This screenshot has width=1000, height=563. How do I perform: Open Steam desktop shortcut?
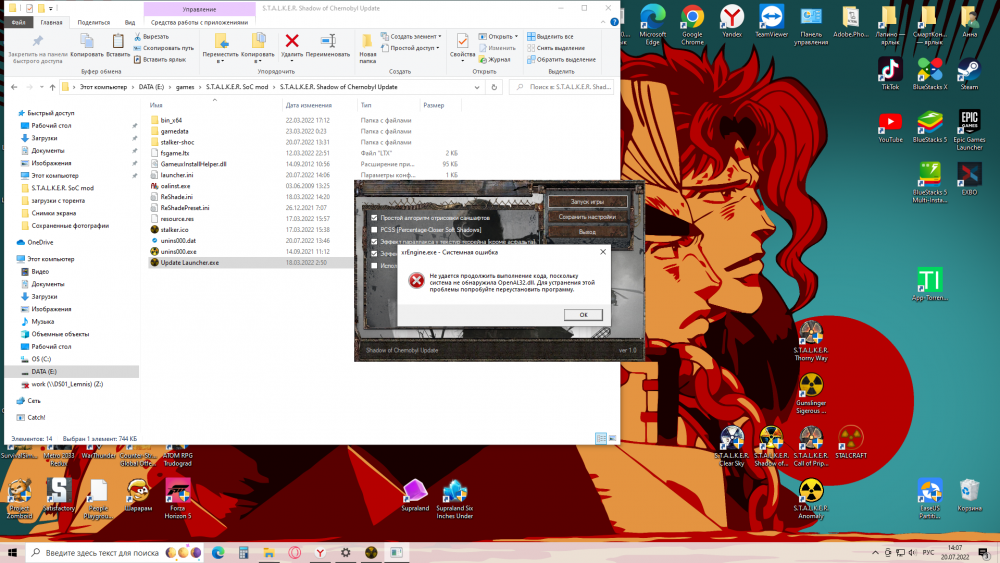click(x=968, y=71)
